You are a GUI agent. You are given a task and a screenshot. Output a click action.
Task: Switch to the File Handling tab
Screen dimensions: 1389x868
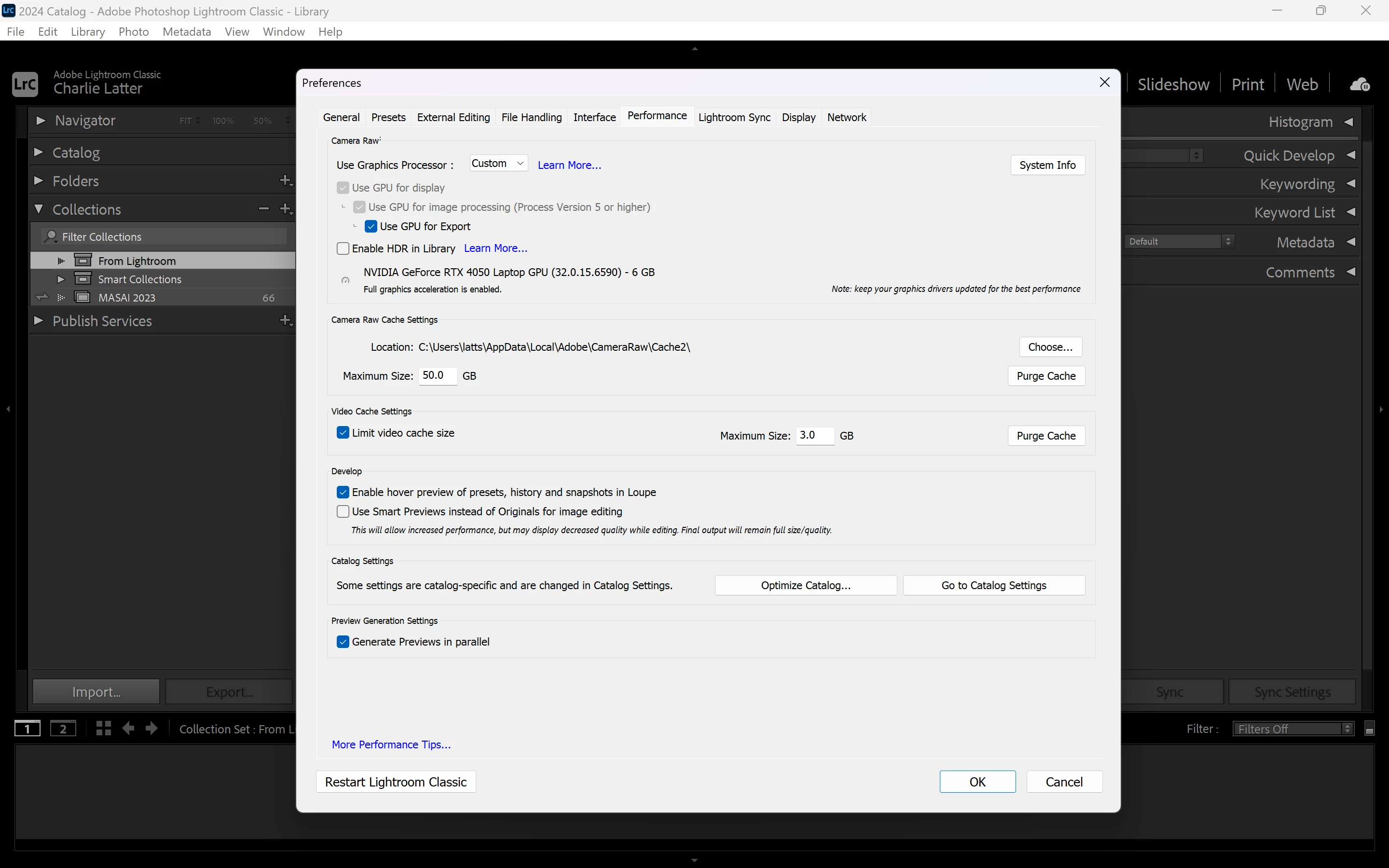pyautogui.click(x=531, y=117)
